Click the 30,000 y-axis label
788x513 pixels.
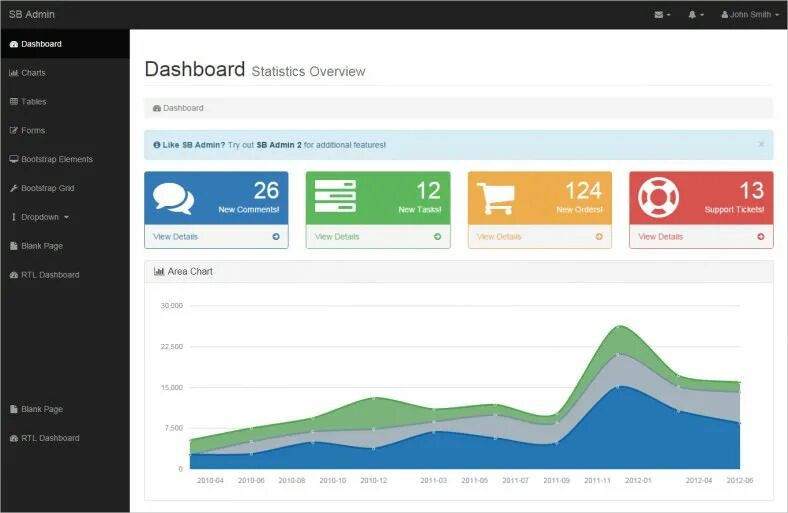[x=171, y=305]
